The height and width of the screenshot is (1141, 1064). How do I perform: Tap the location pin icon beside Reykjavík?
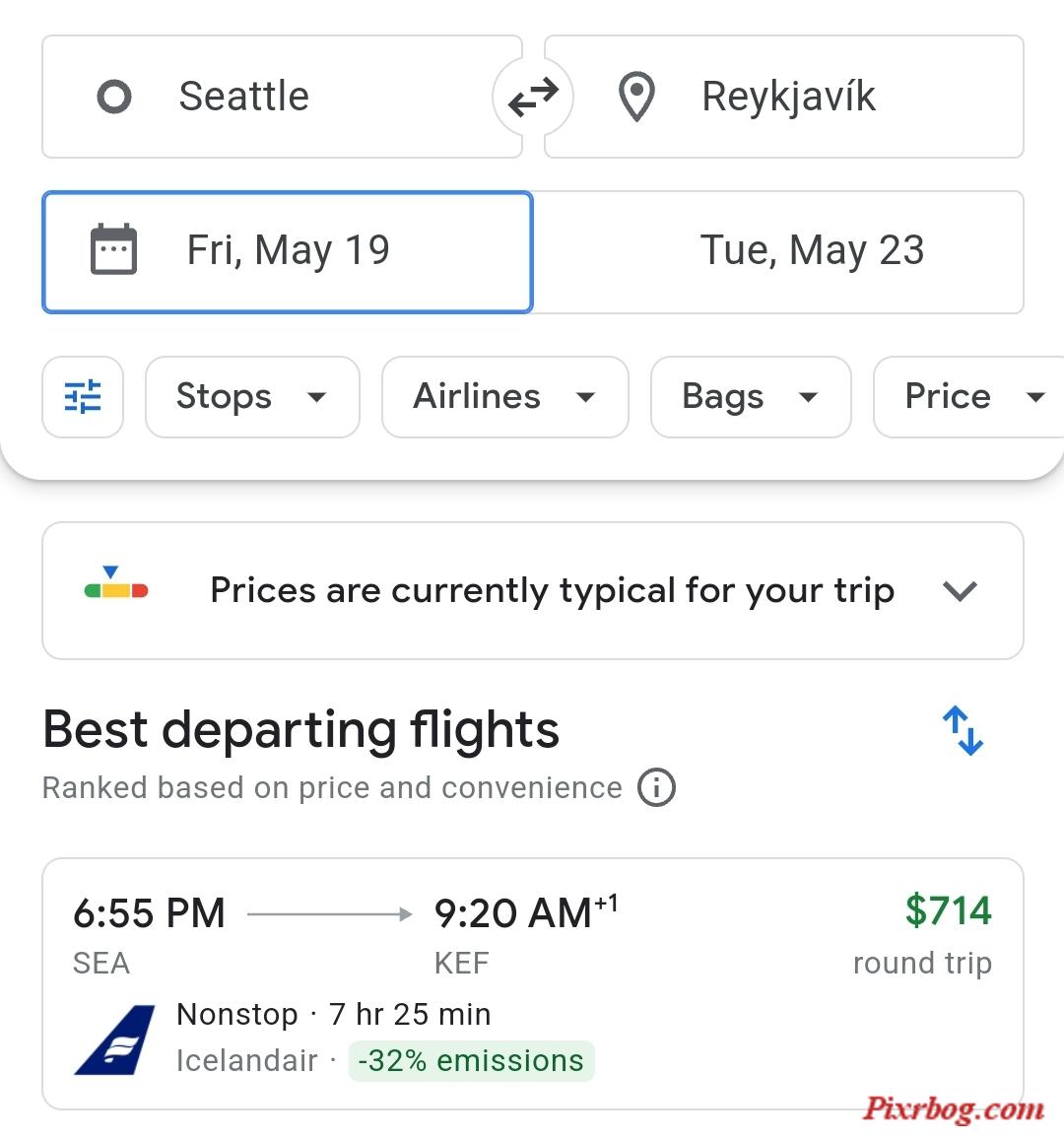[636, 97]
